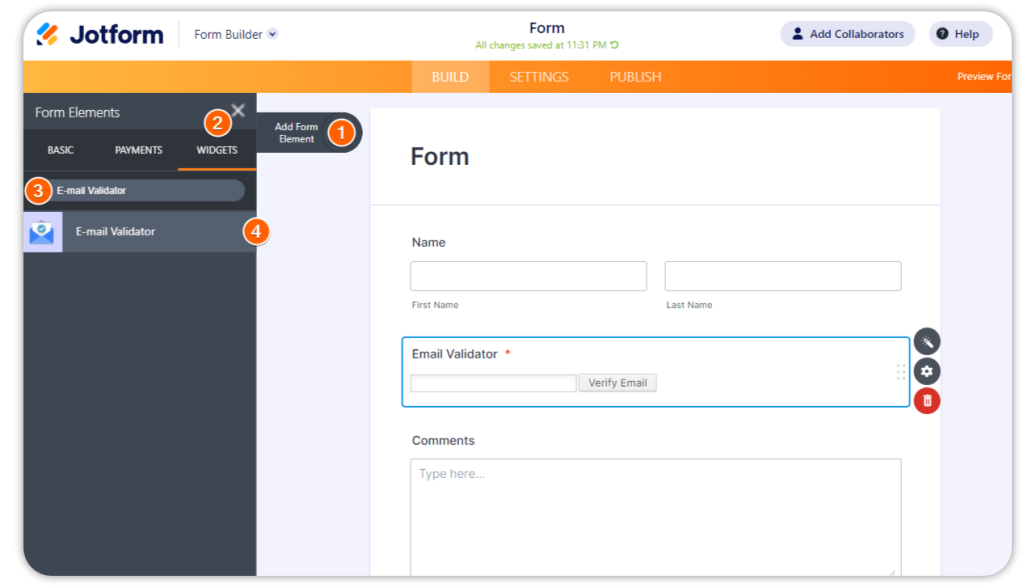Click the First Name input field
Image resolution: width=1024 pixels, height=588 pixels.
[x=528, y=276]
